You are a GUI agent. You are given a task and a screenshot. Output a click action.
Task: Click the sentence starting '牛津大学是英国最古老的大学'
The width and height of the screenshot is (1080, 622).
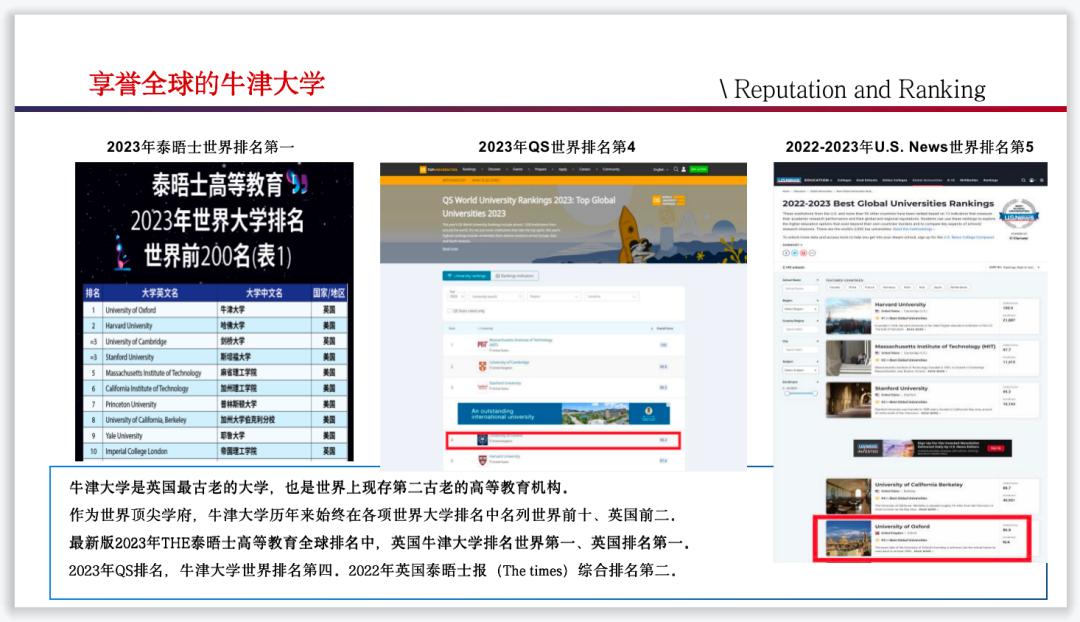click(320, 488)
